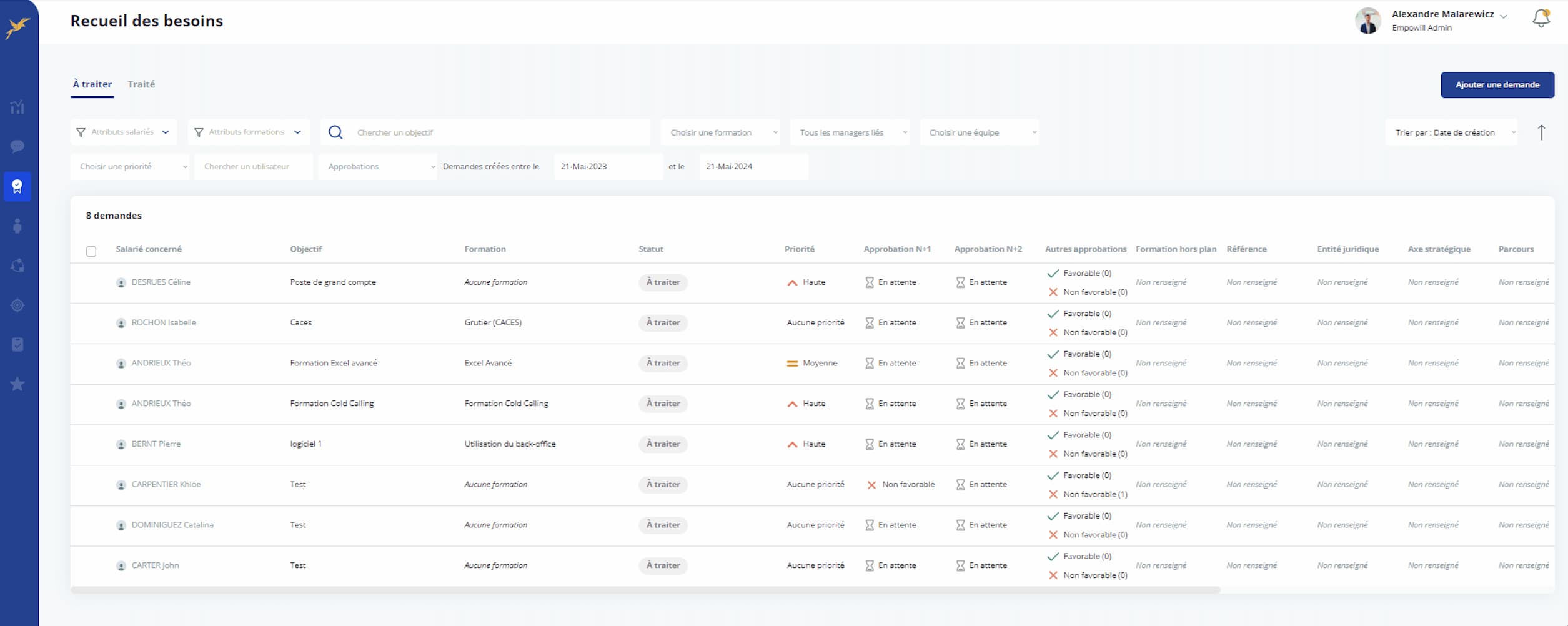Click Non favorable cross in CARPENTIER N+1 approval
This screenshot has height=626, width=1568.
point(871,485)
